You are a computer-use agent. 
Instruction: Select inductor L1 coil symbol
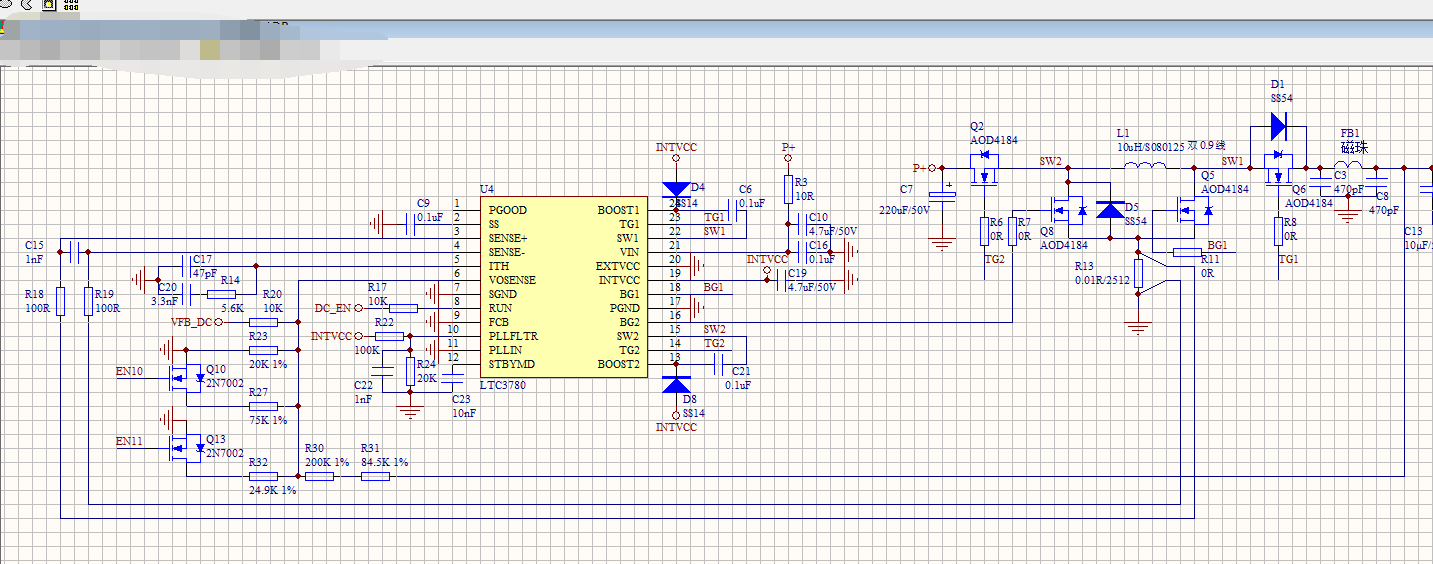tap(1145, 166)
